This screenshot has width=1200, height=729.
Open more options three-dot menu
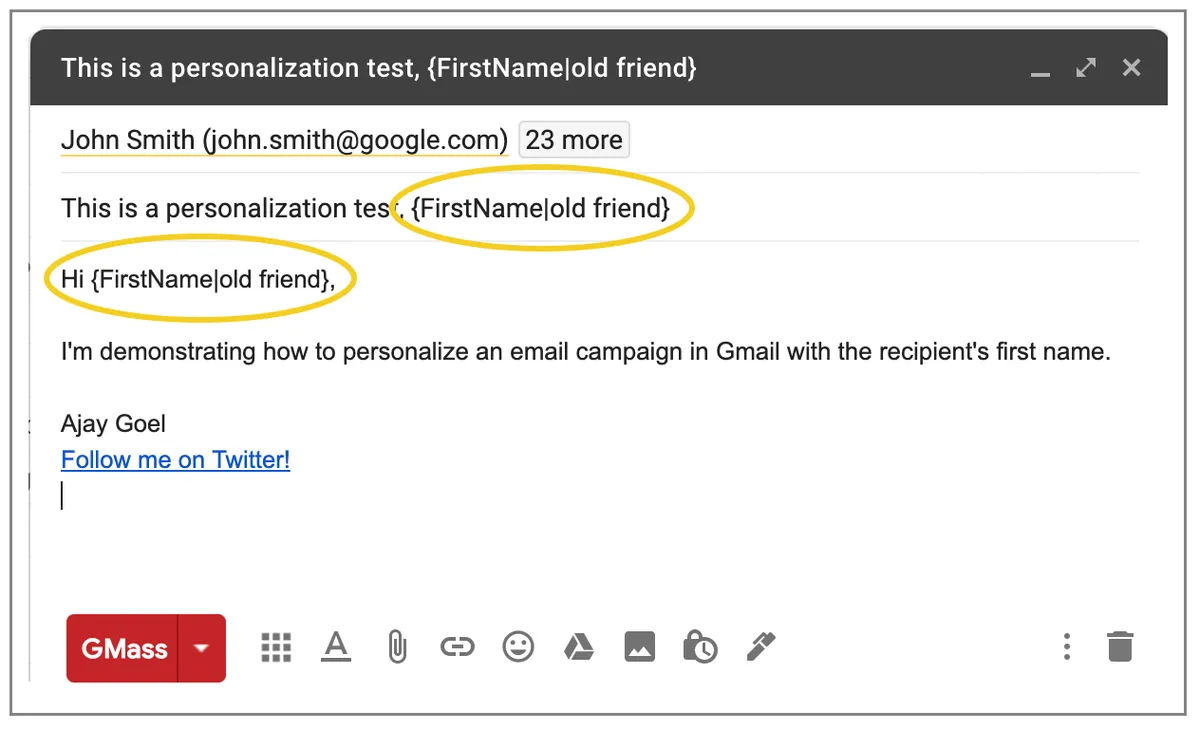[x=1067, y=647]
